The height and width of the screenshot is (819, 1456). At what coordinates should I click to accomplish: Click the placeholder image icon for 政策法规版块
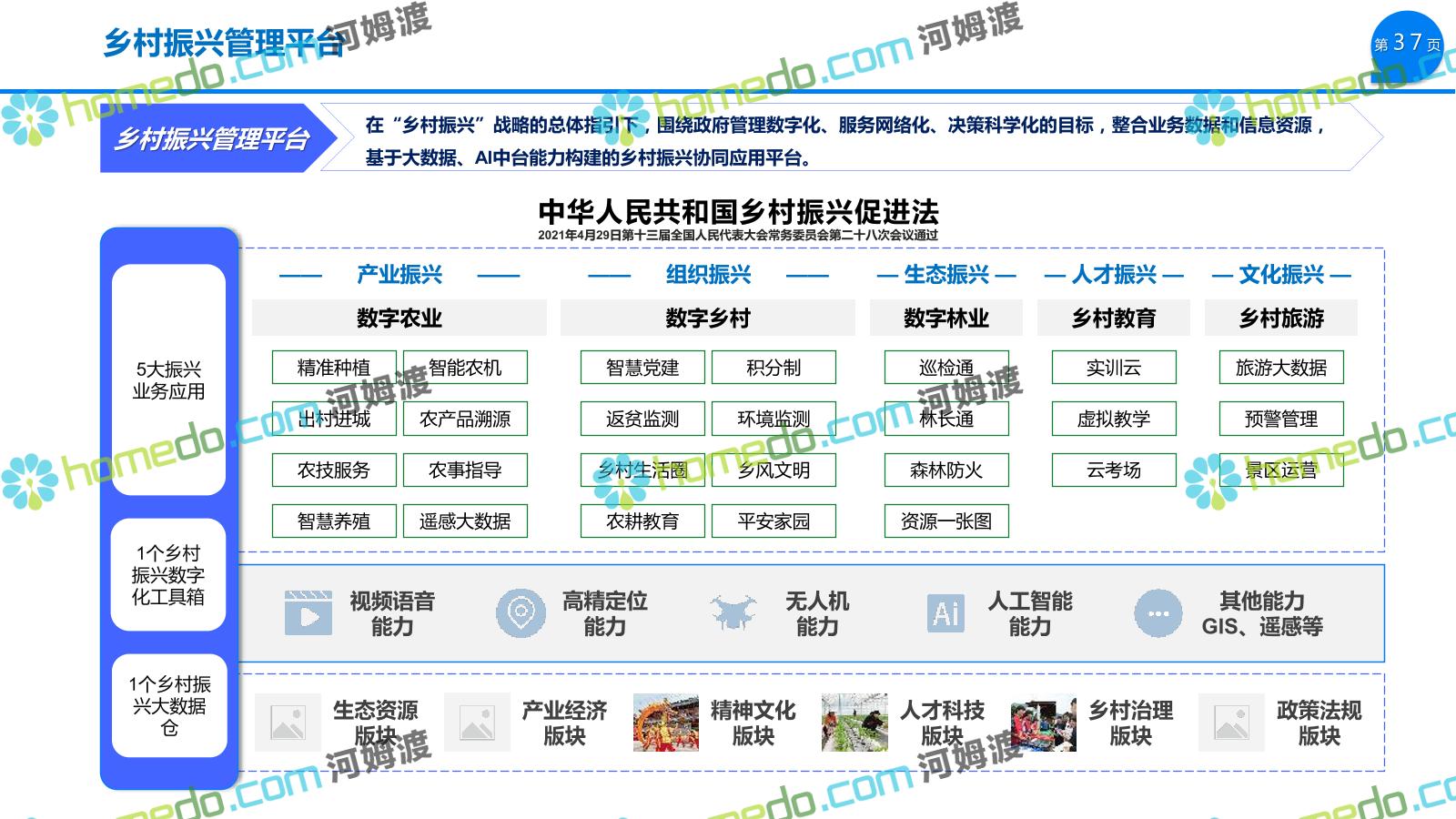click(1231, 723)
